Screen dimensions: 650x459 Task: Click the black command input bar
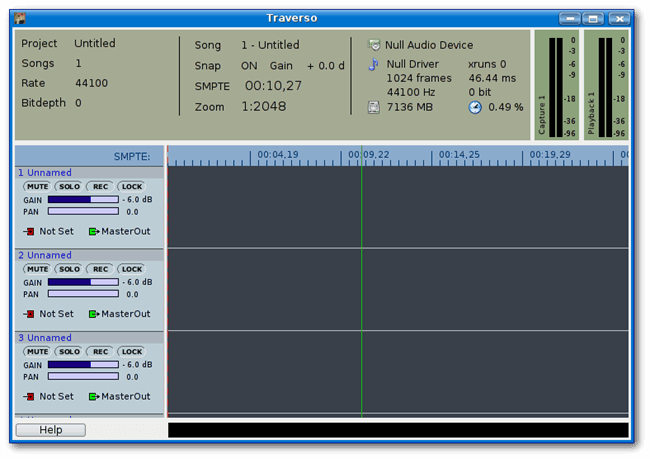click(x=398, y=430)
